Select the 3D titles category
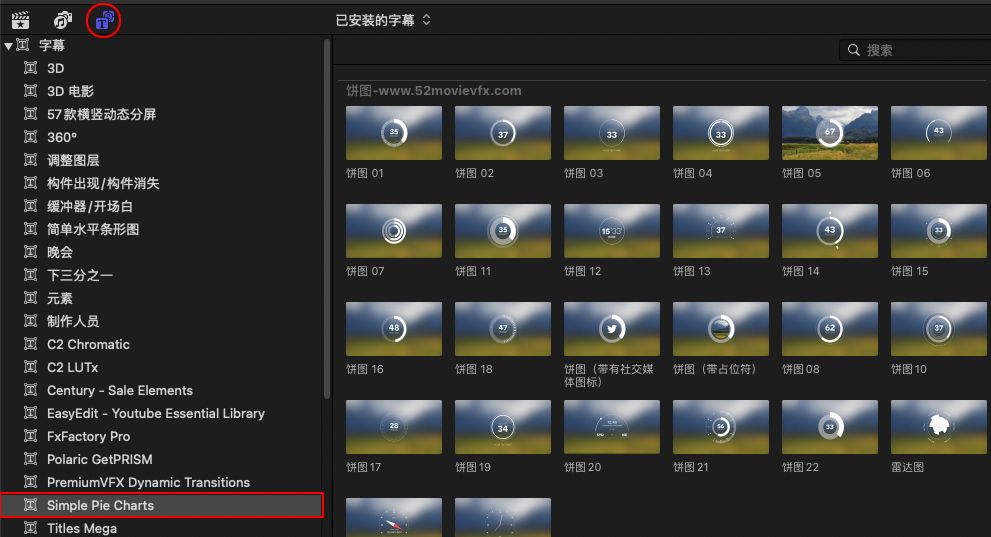The height and width of the screenshot is (537, 991). 161,68
